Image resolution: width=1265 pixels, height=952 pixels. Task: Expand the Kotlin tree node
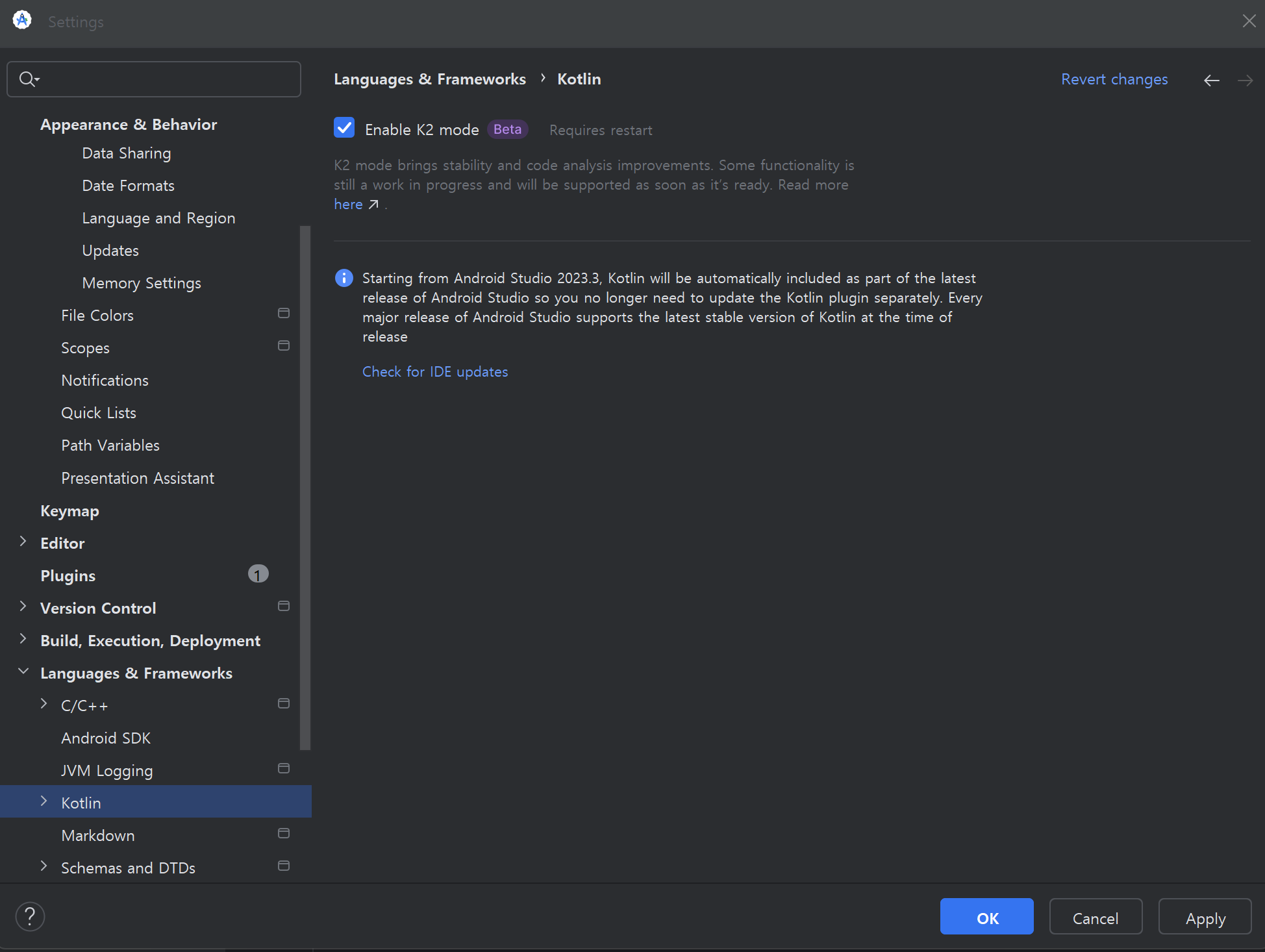pos(44,801)
